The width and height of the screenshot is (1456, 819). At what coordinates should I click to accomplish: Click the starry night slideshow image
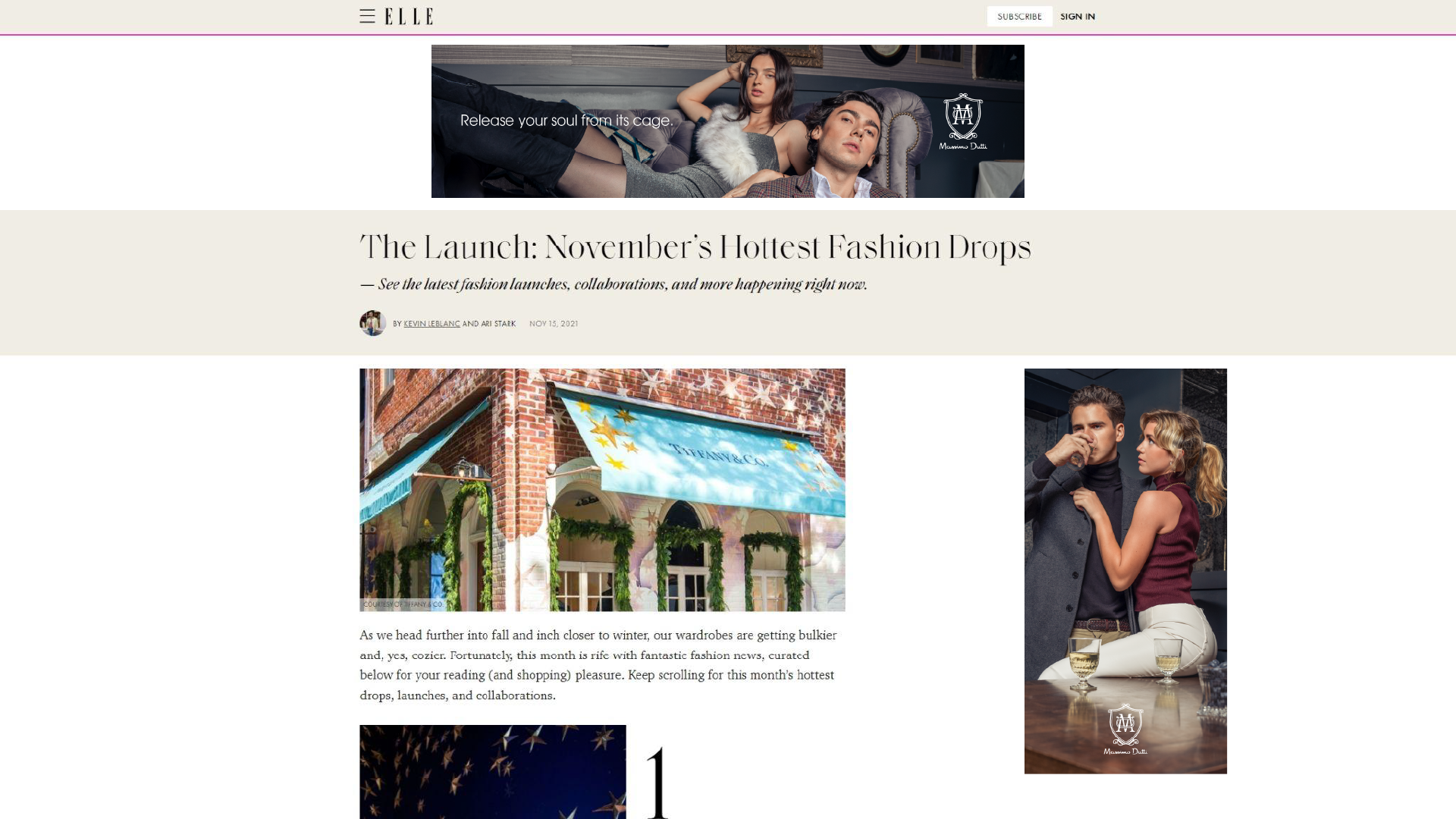coord(493,772)
